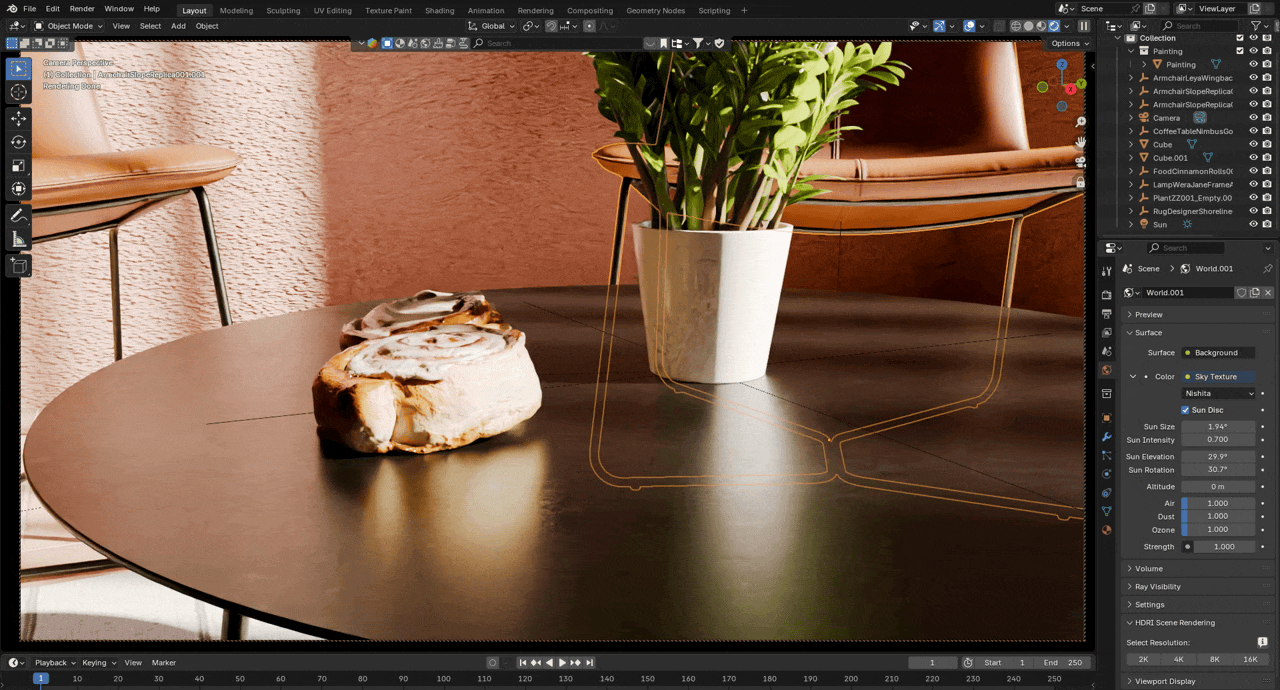Select the Measure tool
1280x690 pixels.
coord(18,240)
